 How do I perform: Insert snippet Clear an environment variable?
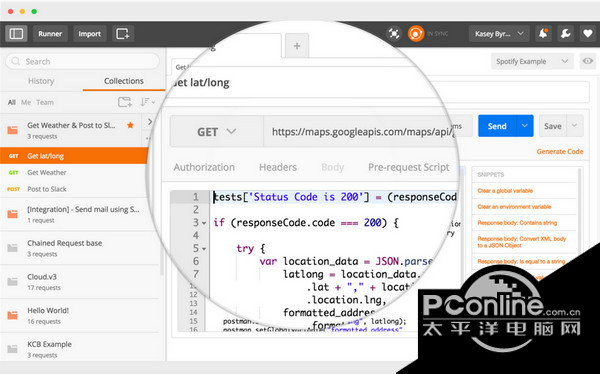514,207
